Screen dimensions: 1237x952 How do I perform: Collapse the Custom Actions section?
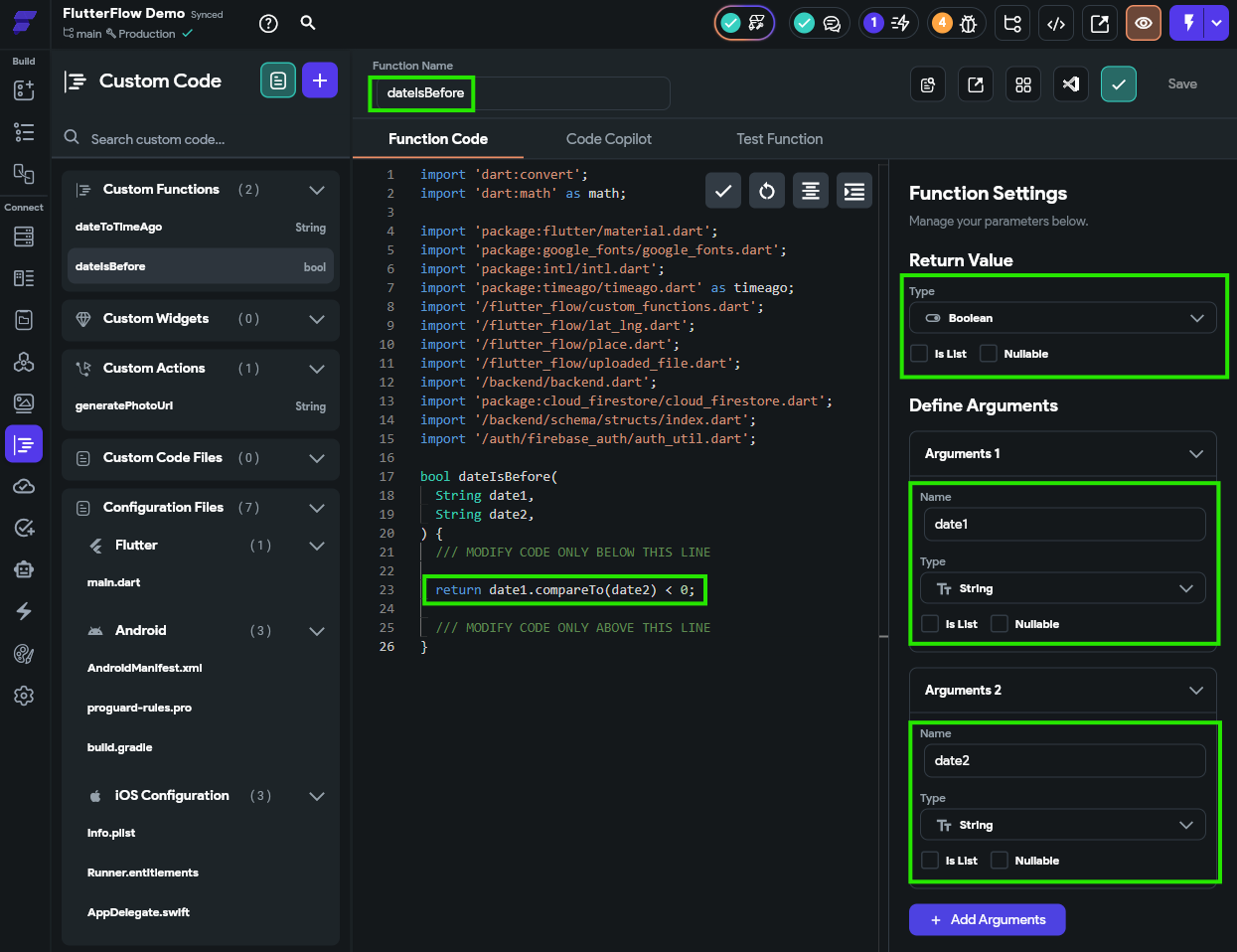coord(317,369)
